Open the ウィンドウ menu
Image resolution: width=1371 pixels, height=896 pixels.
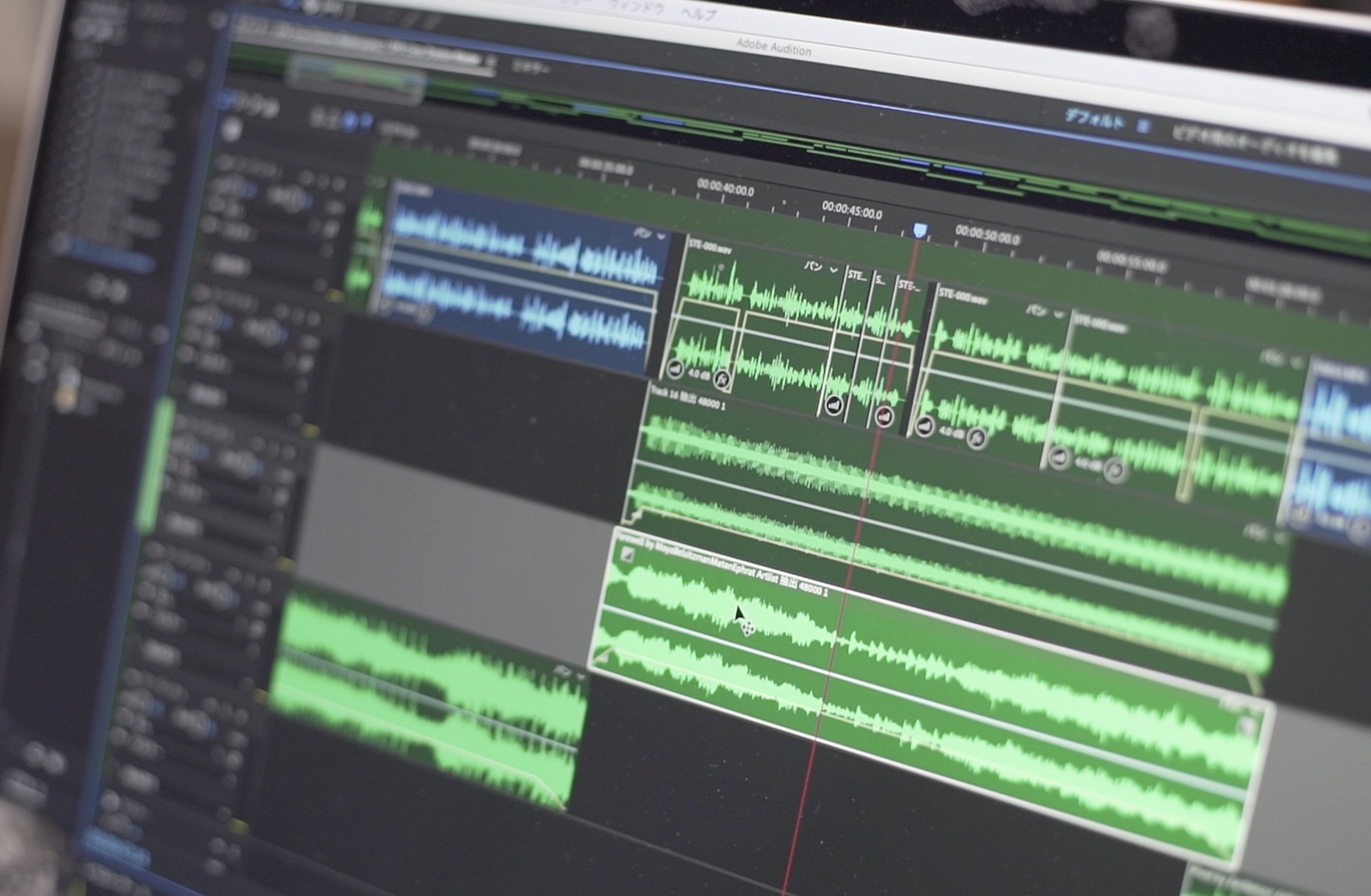point(635,8)
